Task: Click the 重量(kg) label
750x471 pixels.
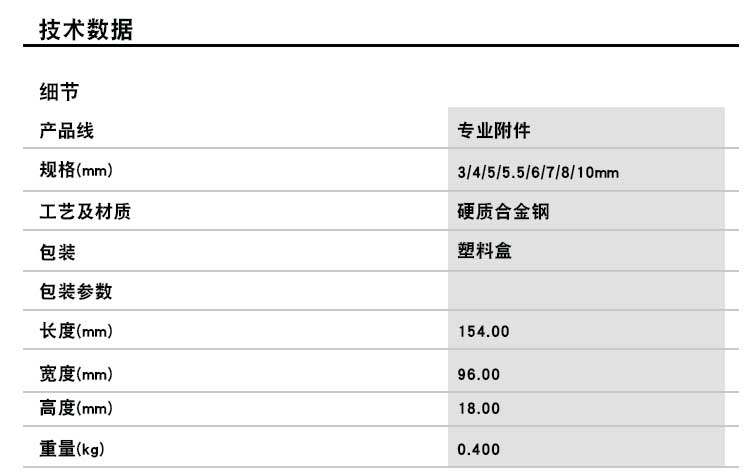Action: click(x=72, y=449)
